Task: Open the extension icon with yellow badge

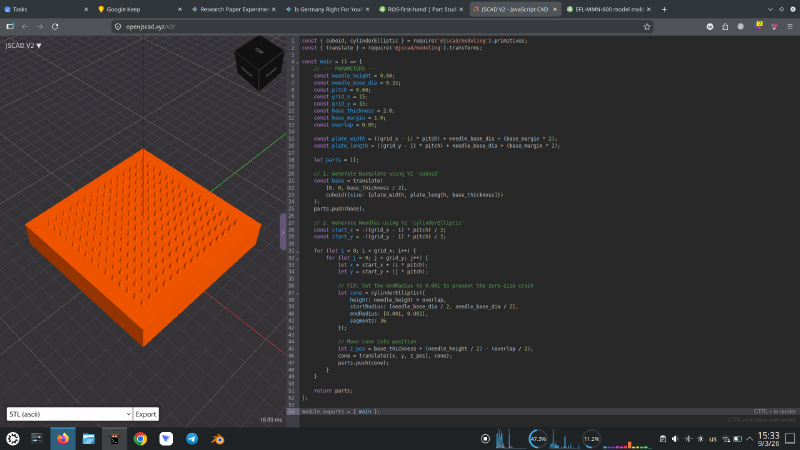Action: 758,26
